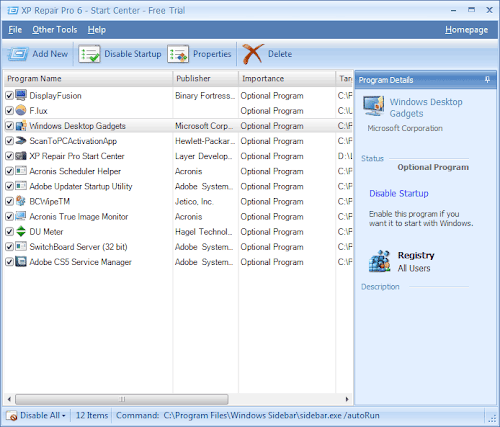
Task: Click the scrollbar left arrow
Action: point(9,399)
